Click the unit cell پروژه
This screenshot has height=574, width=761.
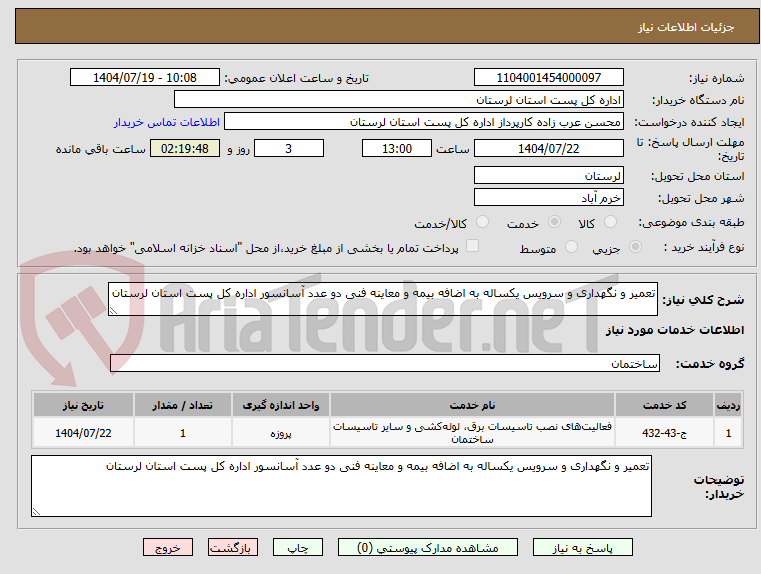click(281, 433)
